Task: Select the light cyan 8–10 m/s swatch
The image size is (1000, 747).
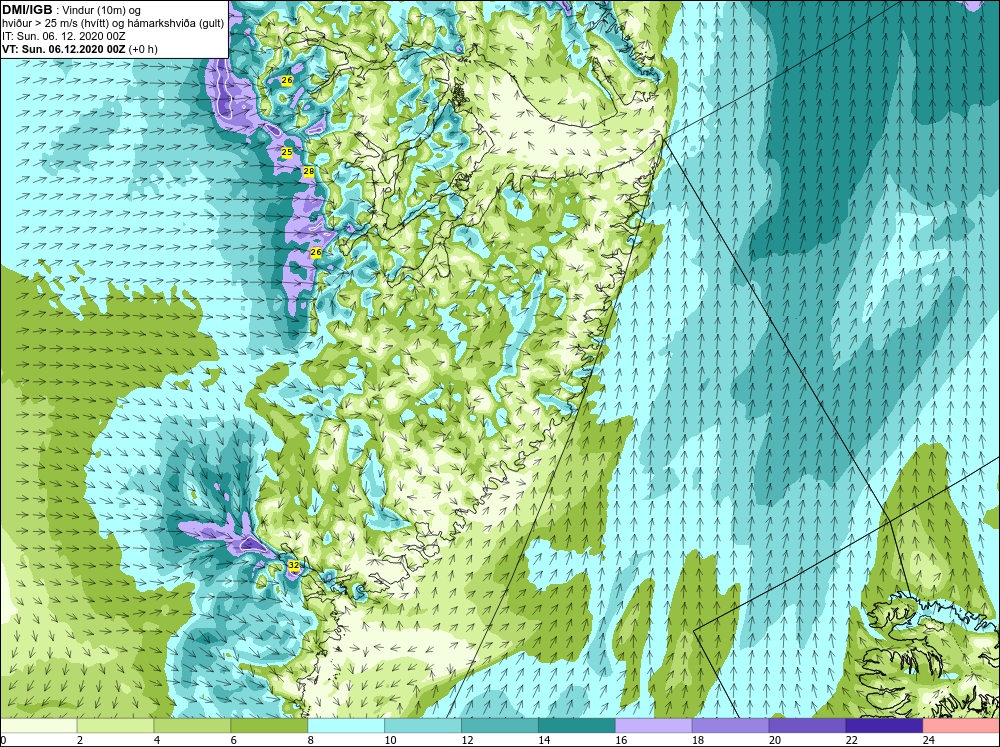Action: pyautogui.click(x=346, y=726)
